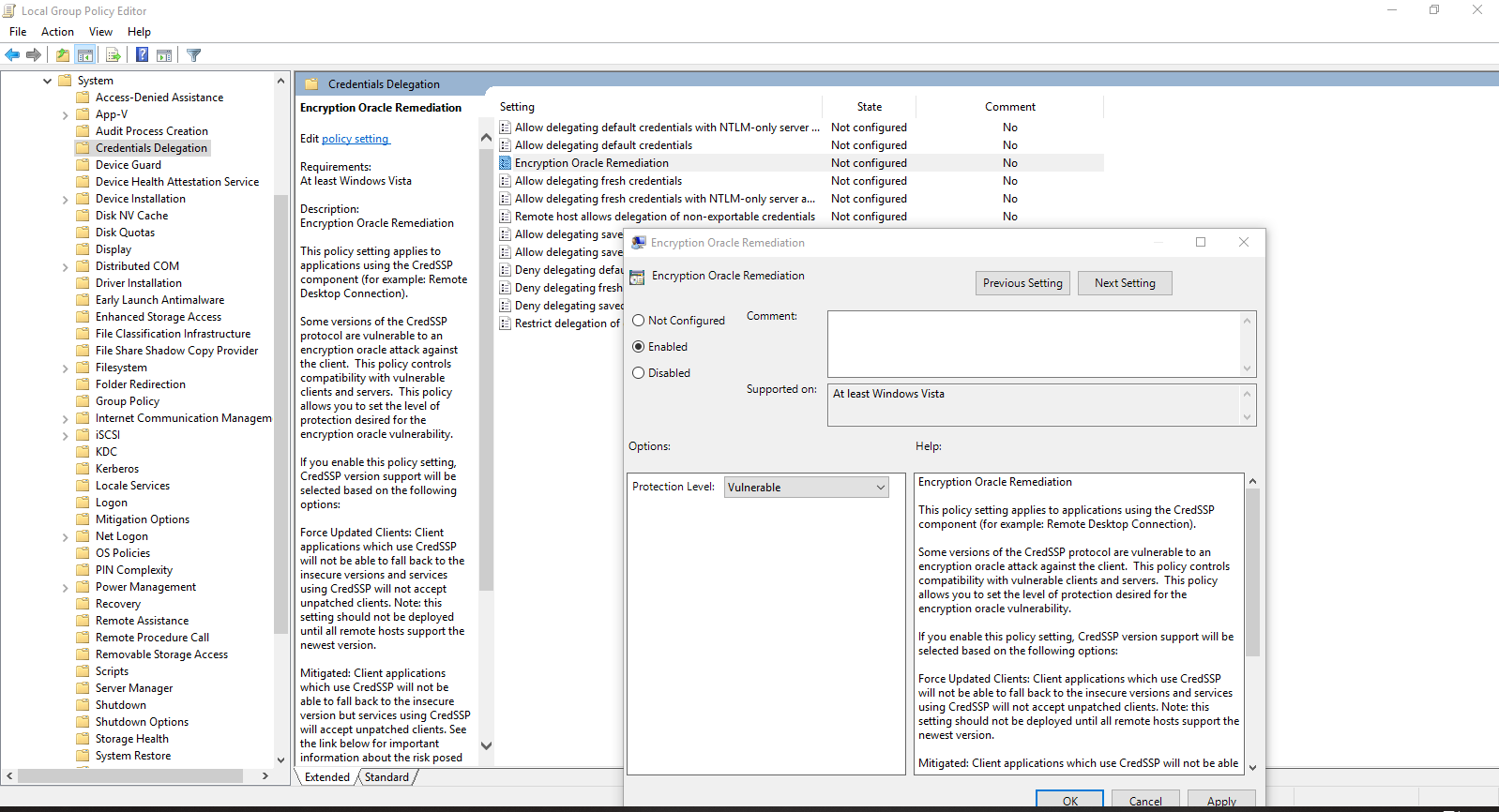Collapse the System tree node

pos(48,81)
